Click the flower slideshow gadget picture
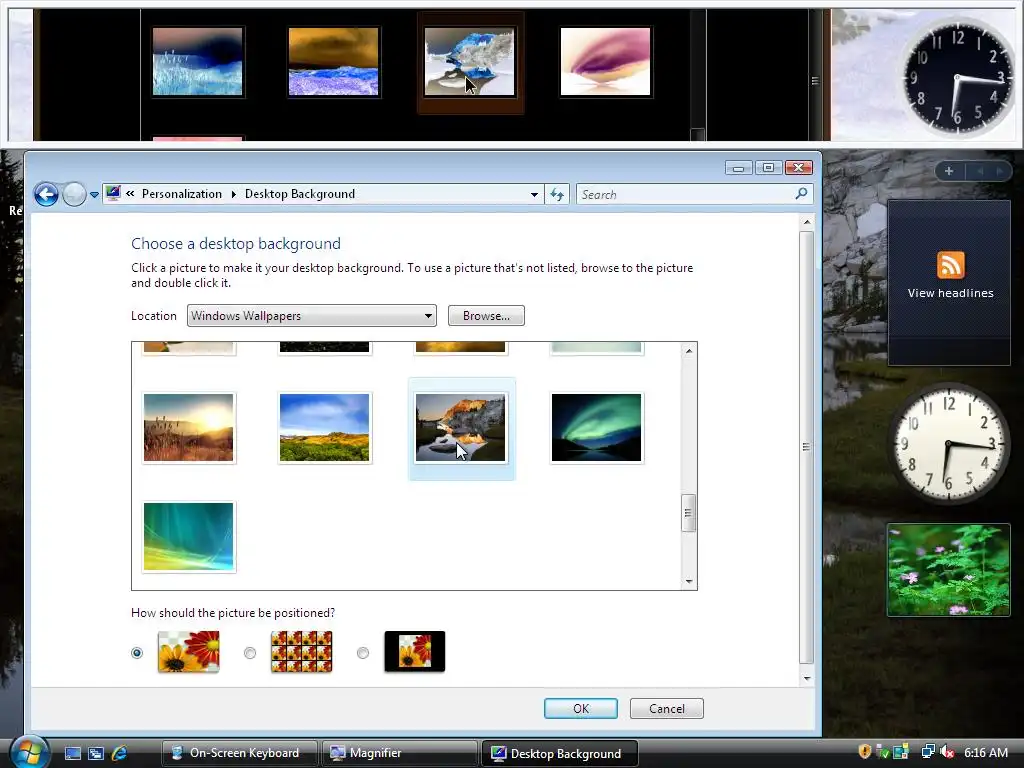 (x=949, y=570)
